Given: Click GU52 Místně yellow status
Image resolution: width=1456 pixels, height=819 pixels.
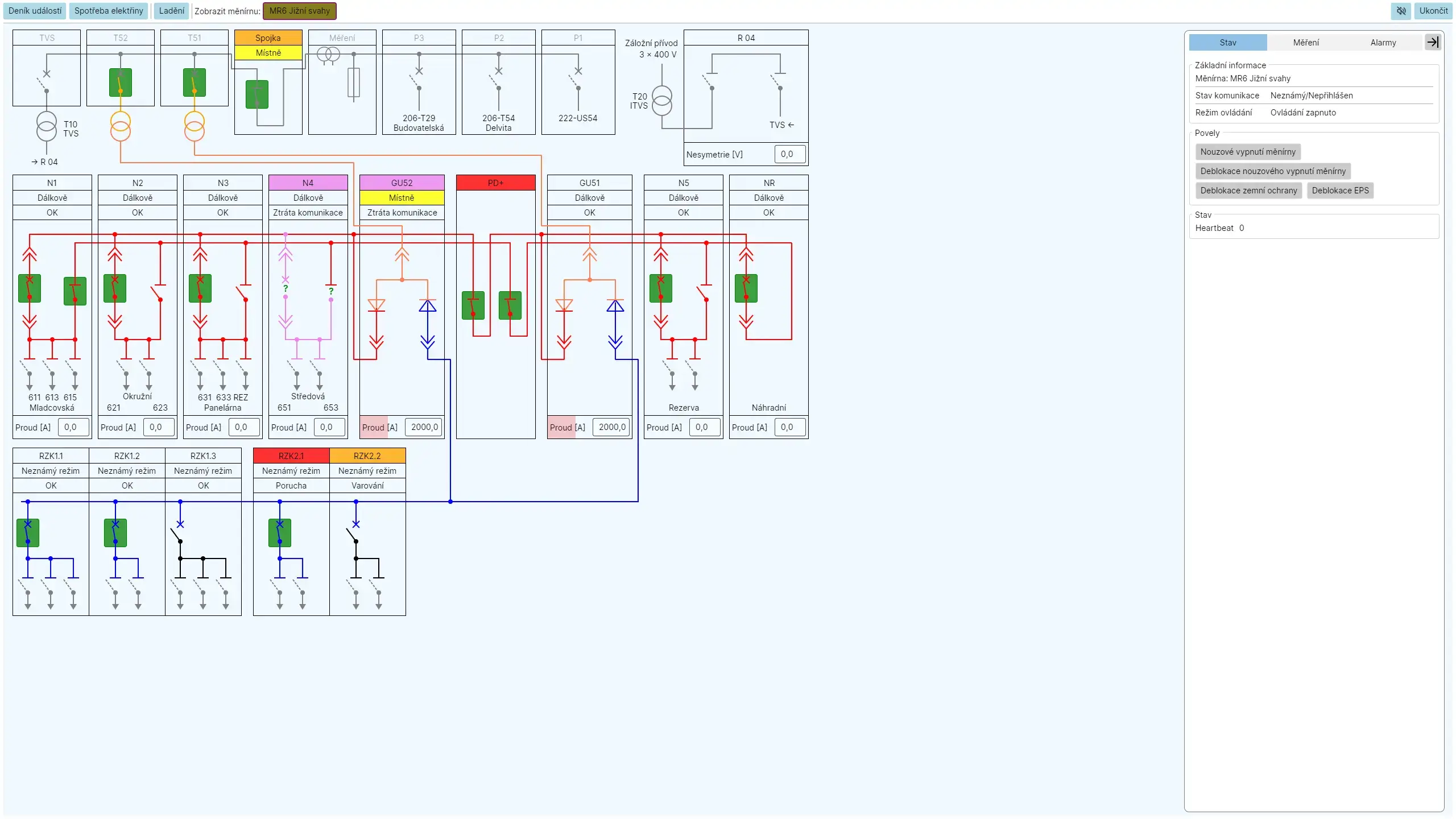Looking at the screenshot, I should click(402, 197).
